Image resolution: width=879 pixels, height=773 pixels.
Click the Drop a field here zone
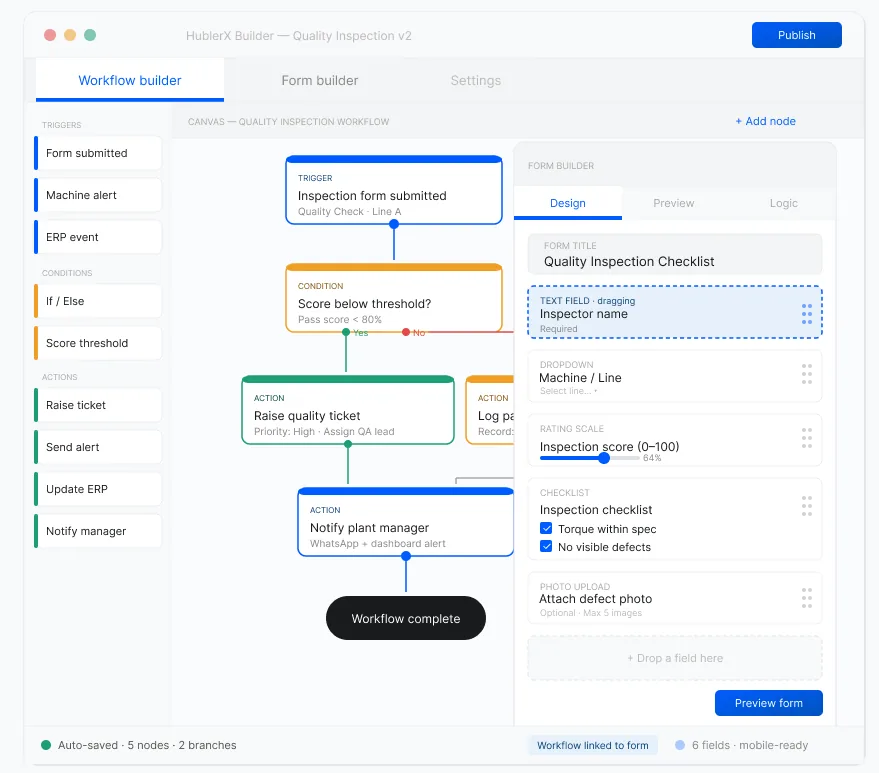674,658
